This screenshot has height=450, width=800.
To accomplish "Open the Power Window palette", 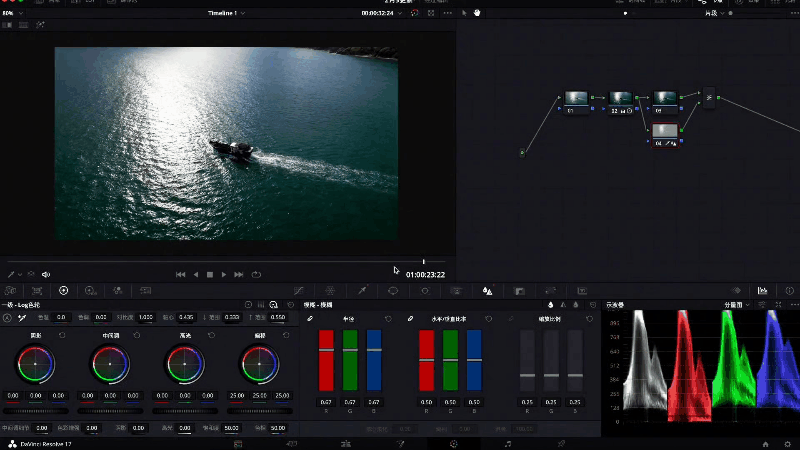I will [393, 291].
